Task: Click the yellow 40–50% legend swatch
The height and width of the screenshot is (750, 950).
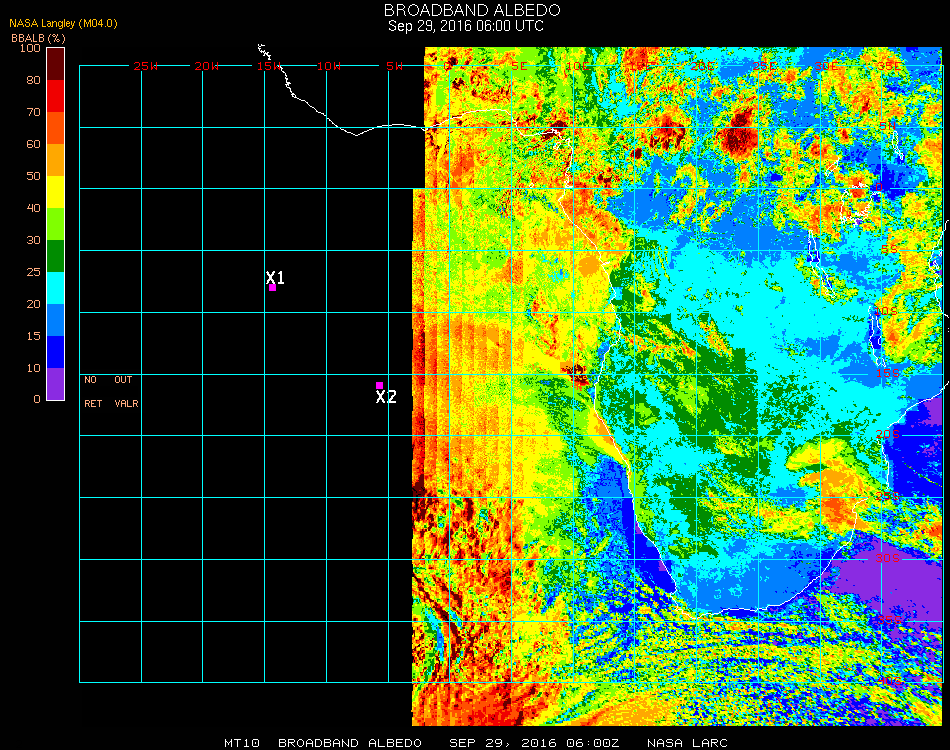Action: (55, 191)
